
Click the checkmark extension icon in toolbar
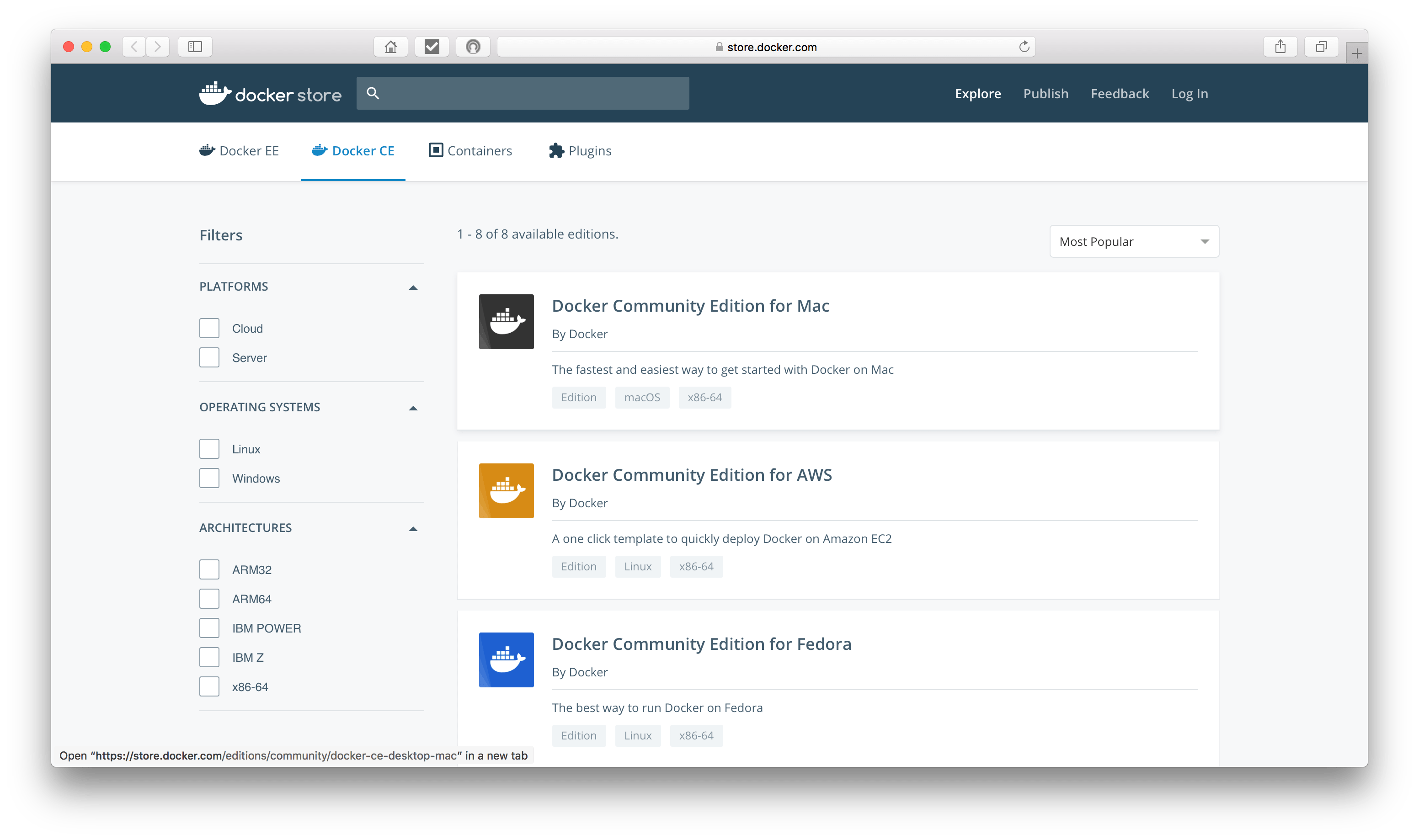(x=432, y=47)
